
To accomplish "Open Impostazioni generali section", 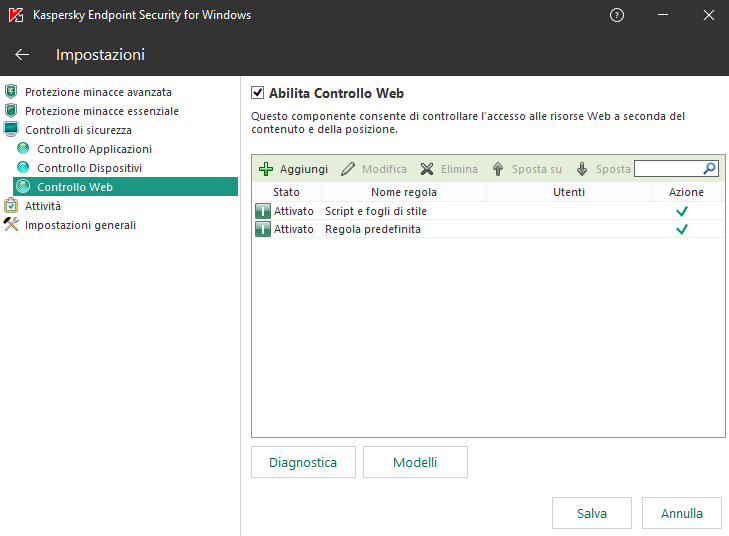I will click(80, 225).
